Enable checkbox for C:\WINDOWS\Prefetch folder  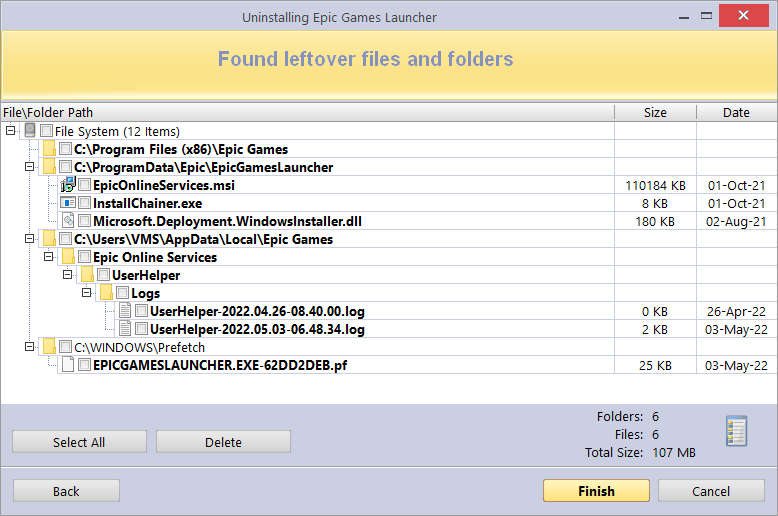[65, 347]
